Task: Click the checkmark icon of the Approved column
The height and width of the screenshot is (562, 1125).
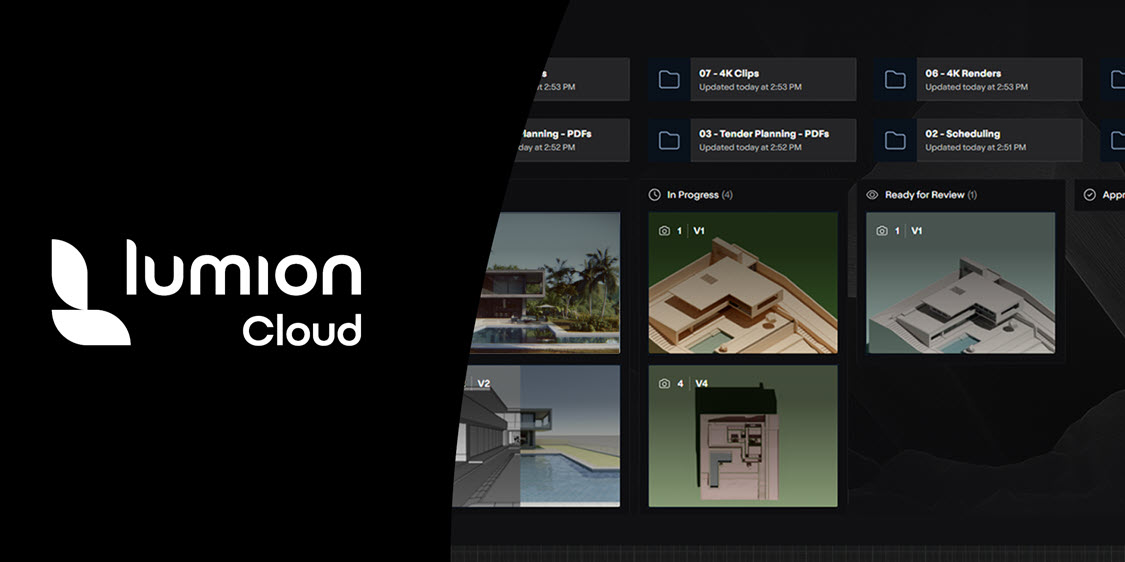Action: pyautogui.click(x=1090, y=195)
